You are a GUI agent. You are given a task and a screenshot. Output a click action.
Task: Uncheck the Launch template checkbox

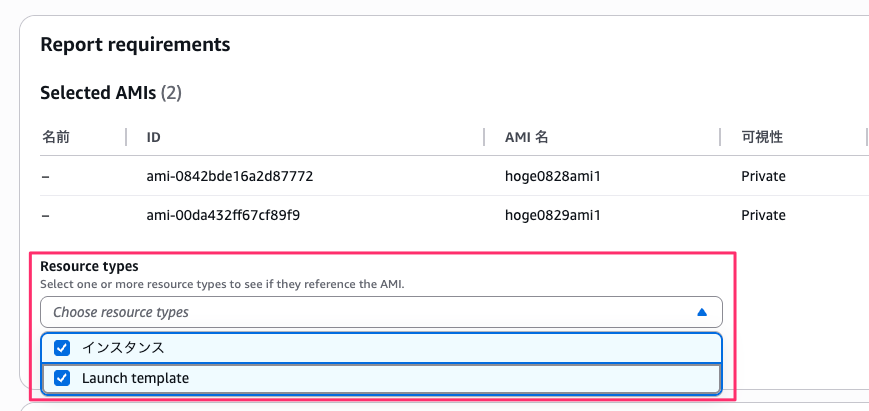click(62, 378)
